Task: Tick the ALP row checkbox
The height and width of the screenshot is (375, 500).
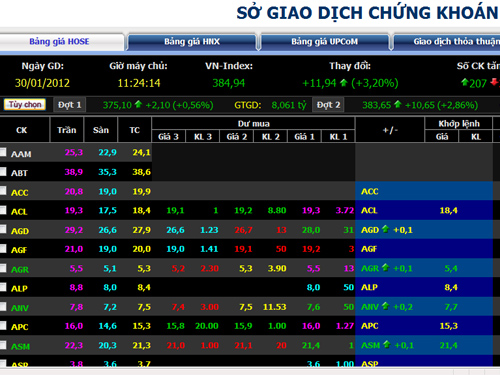Action: point(3,287)
